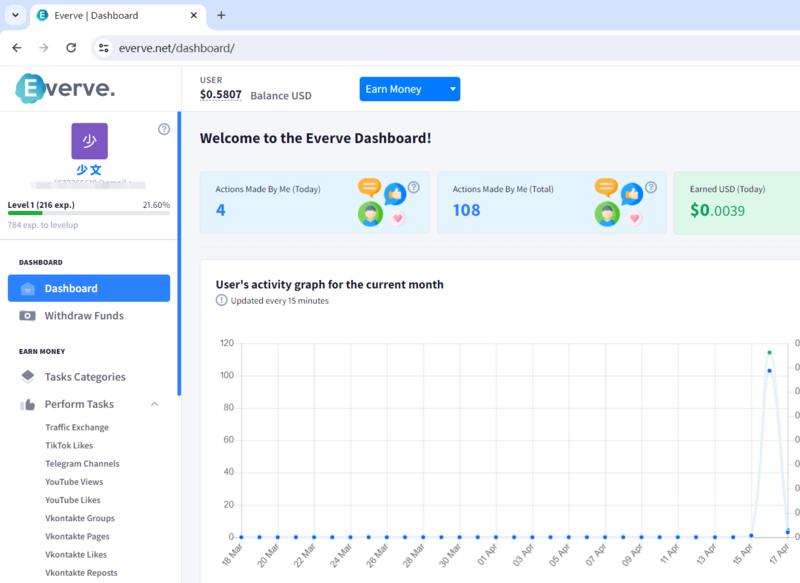Click the Perform Tasks thumbs-up icon
Image resolution: width=800 pixels, height=583 pixels.
click(28, 405)
